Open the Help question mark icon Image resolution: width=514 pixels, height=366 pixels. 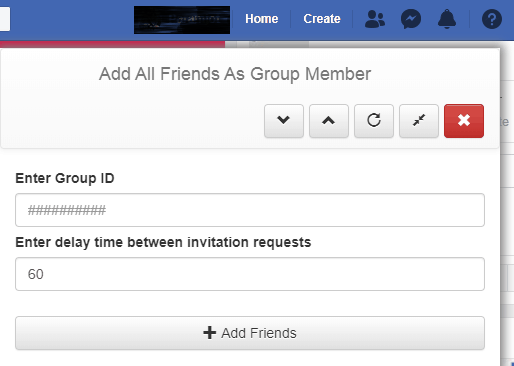tap(492, 19)
